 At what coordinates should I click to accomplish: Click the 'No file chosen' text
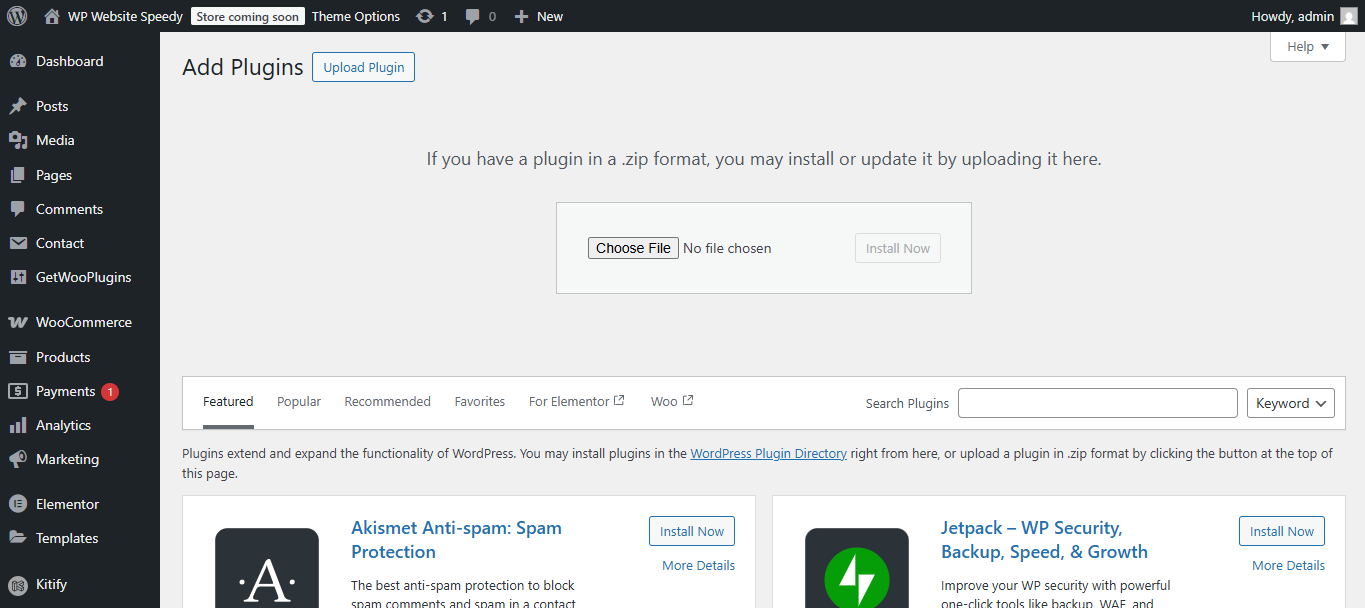tap(727, 248)
